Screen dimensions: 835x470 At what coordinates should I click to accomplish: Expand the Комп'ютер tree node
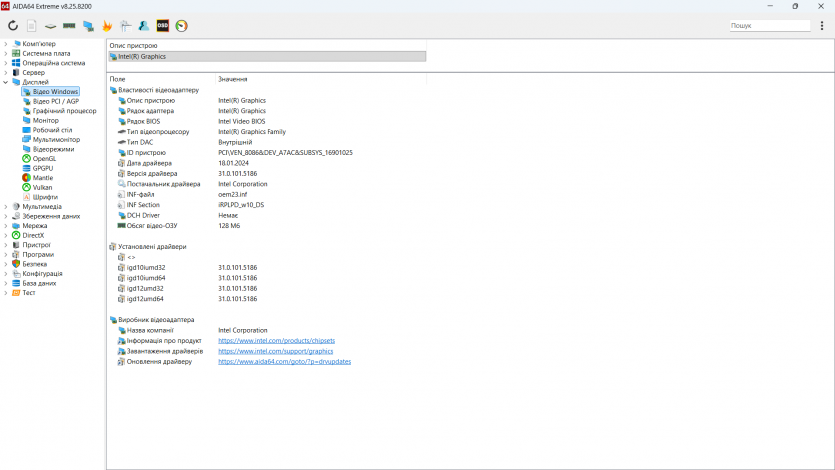coord(5,44)
